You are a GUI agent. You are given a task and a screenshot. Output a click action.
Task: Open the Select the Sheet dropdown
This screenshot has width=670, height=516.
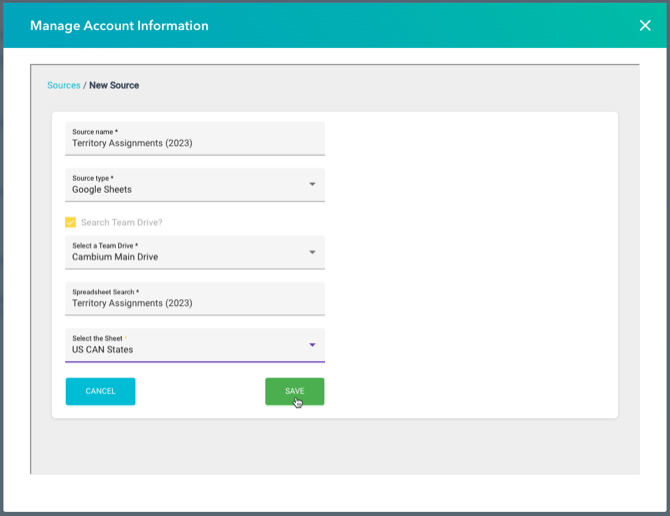tap(195, 345)
